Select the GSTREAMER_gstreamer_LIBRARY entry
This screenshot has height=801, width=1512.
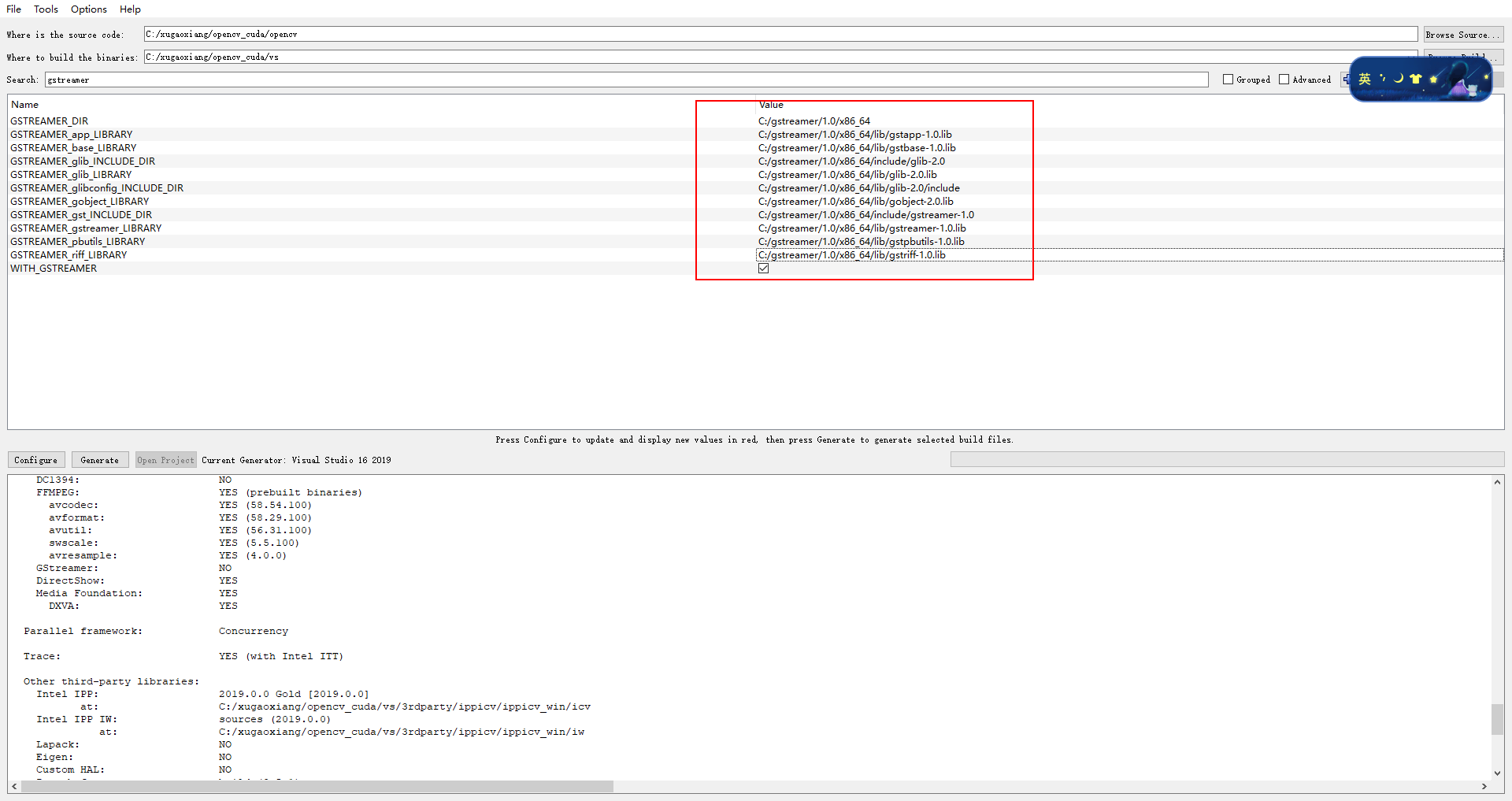click(86, 228)
